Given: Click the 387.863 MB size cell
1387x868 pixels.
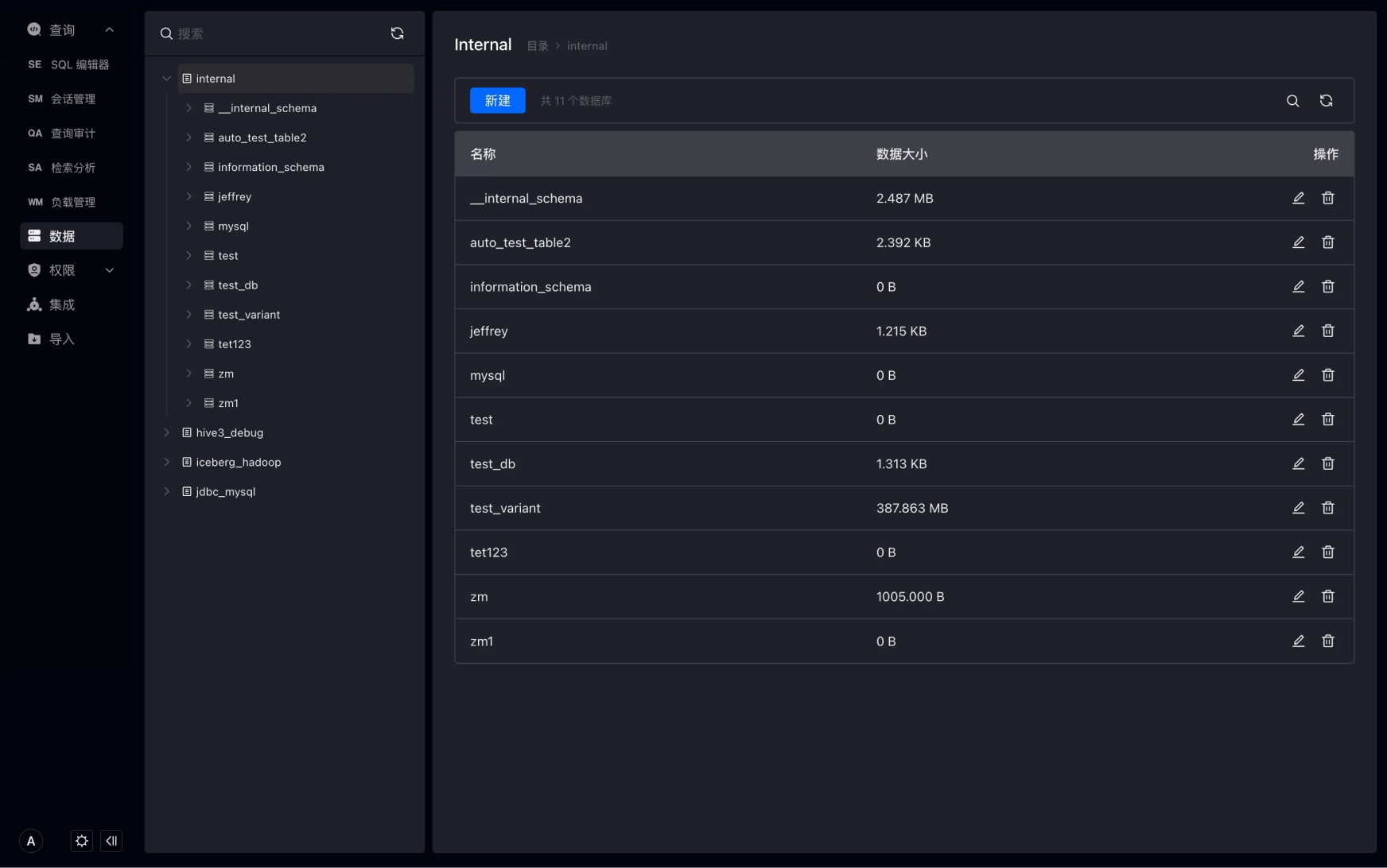Looking at the screenshot, I should click(912, 508).
